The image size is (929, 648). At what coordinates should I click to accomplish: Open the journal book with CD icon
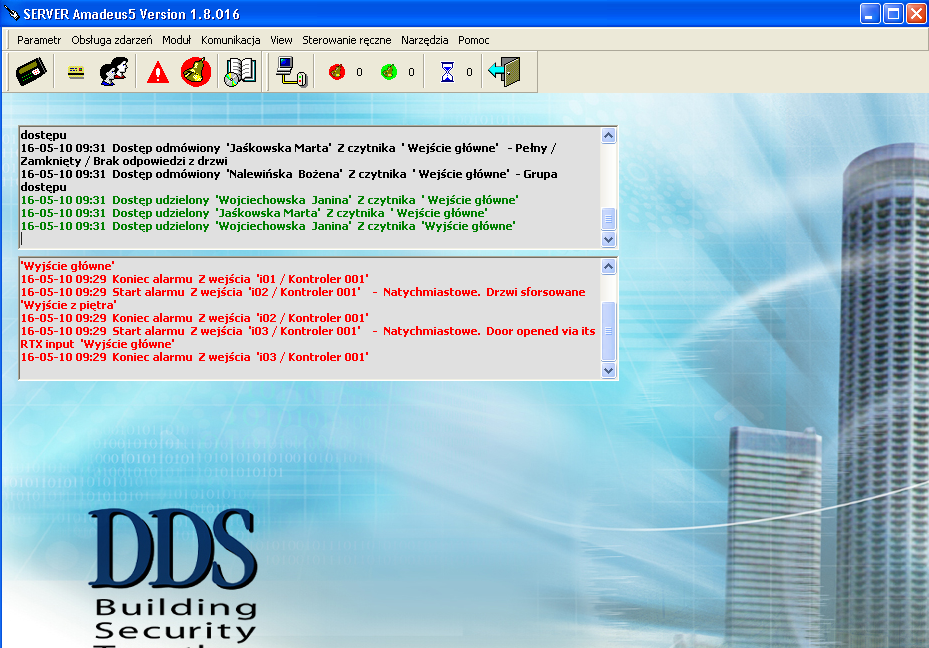point(240,72)
